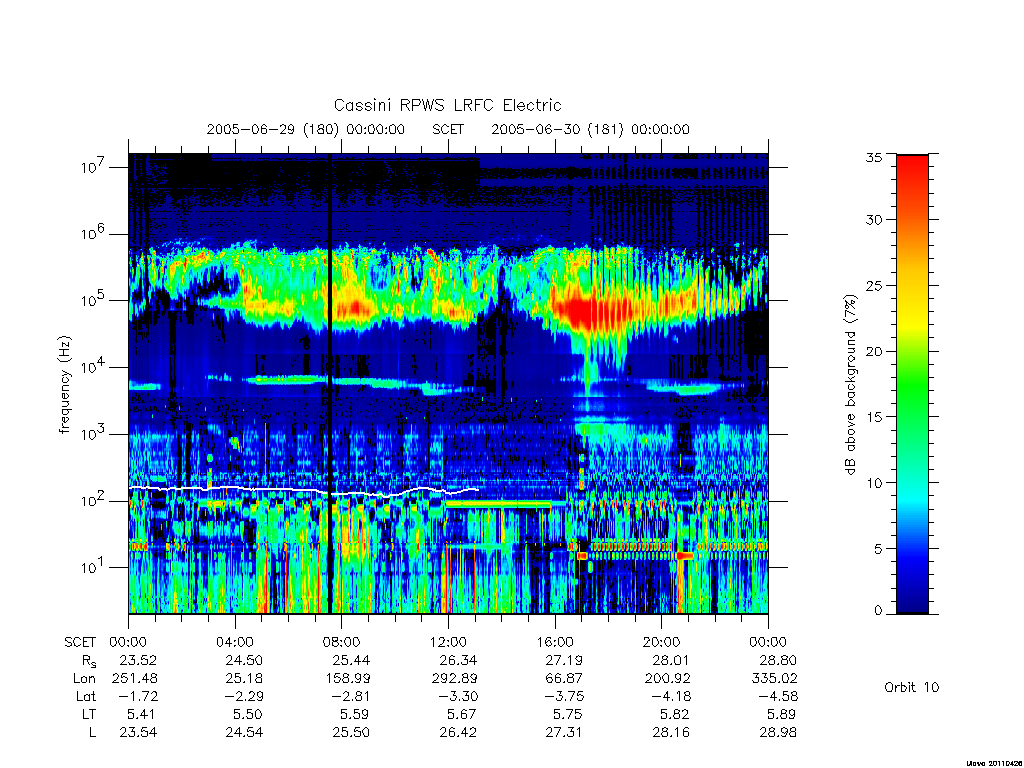Screen dimensions: 1024x768
Task: Click the SCET tick label '08:00'
Action: (x=341, y=642)
